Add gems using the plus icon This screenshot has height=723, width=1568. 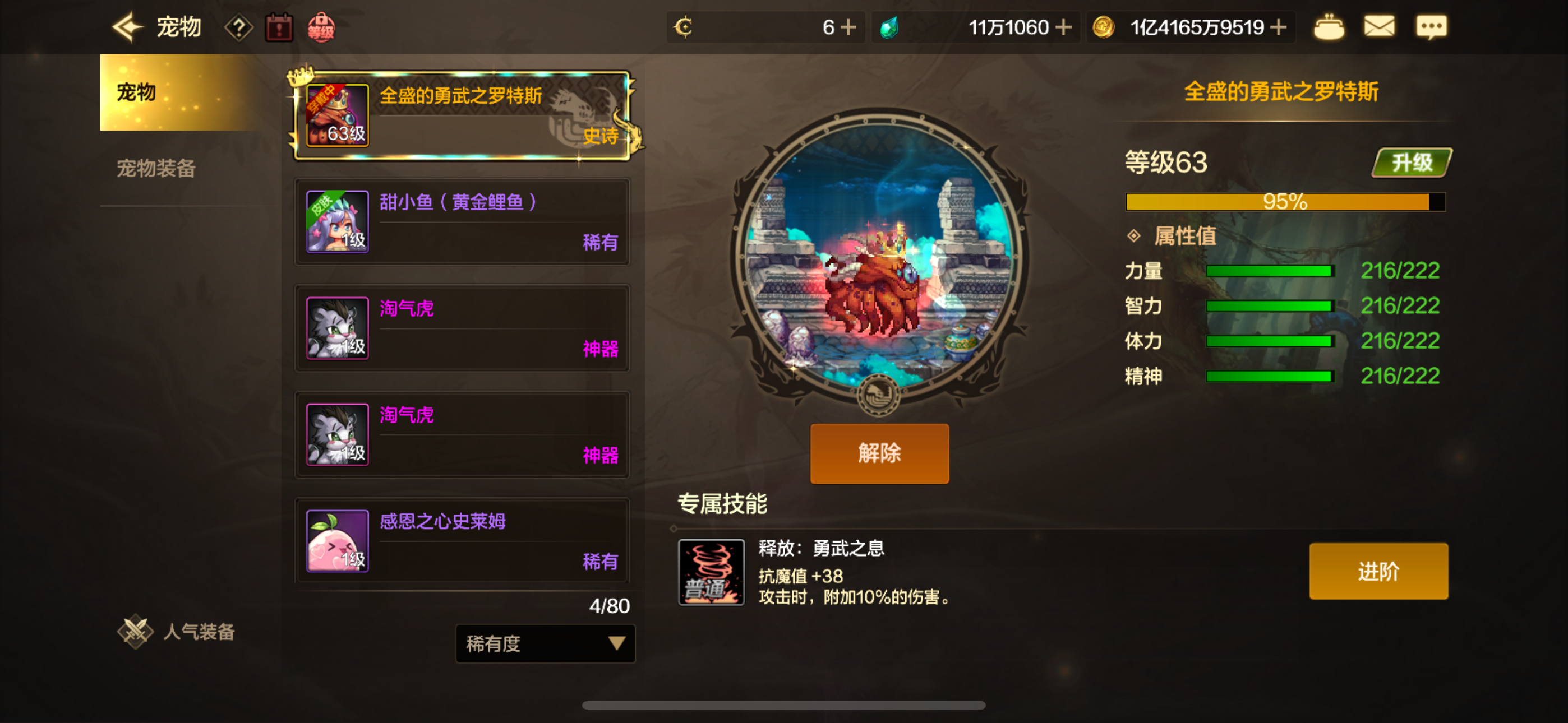click(1063, 27)
